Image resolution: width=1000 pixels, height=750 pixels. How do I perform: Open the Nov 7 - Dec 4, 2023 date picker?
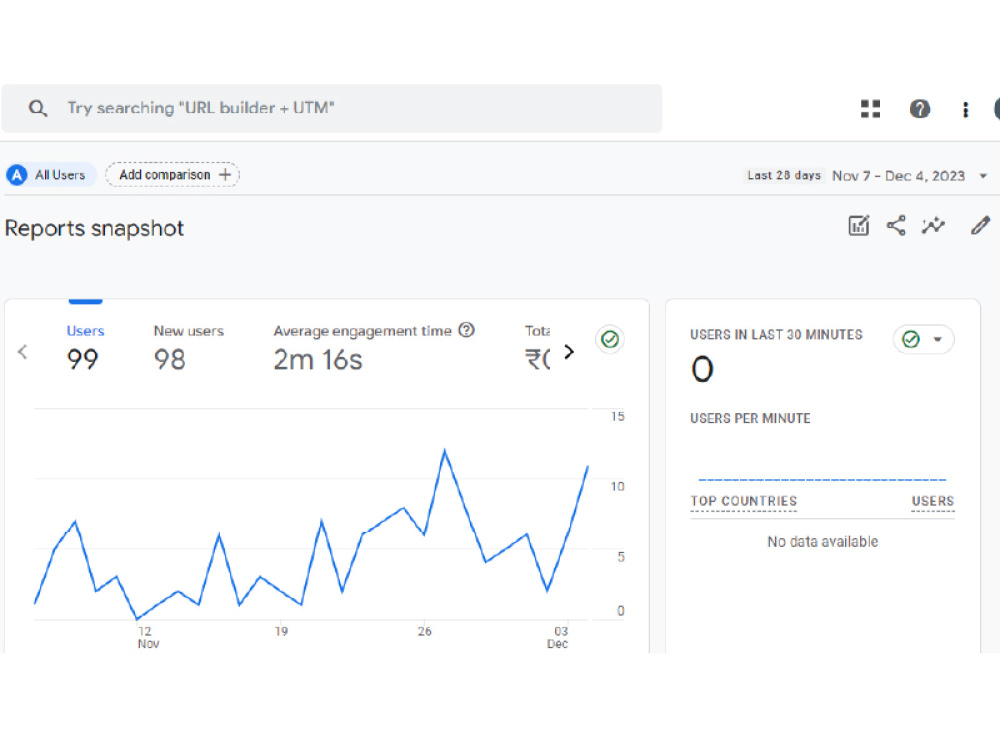898,176
